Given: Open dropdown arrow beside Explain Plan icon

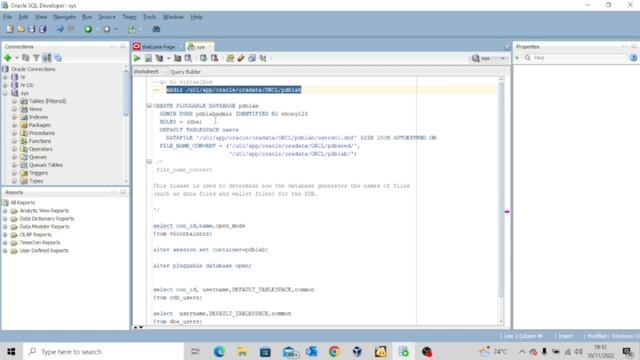Looking at the screenshot, I should coord(168,58).
